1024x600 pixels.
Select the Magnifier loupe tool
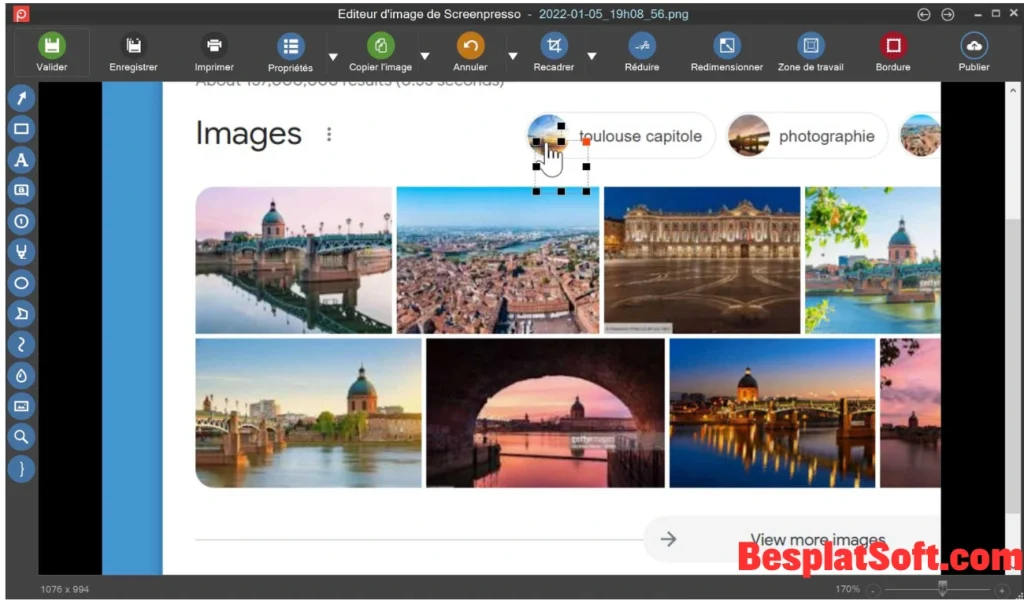pyautogui.click(x=21, y=437)
